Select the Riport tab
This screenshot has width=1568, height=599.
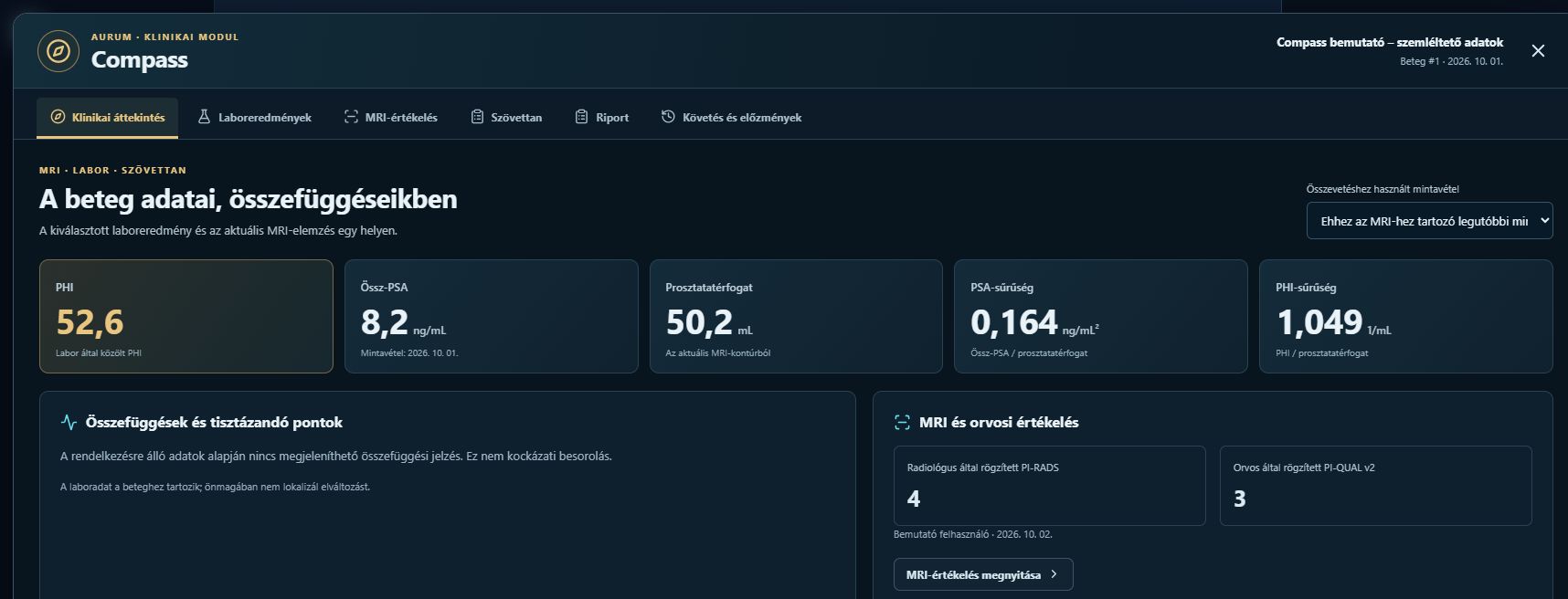pyautogui.click(x=602, y=118)
